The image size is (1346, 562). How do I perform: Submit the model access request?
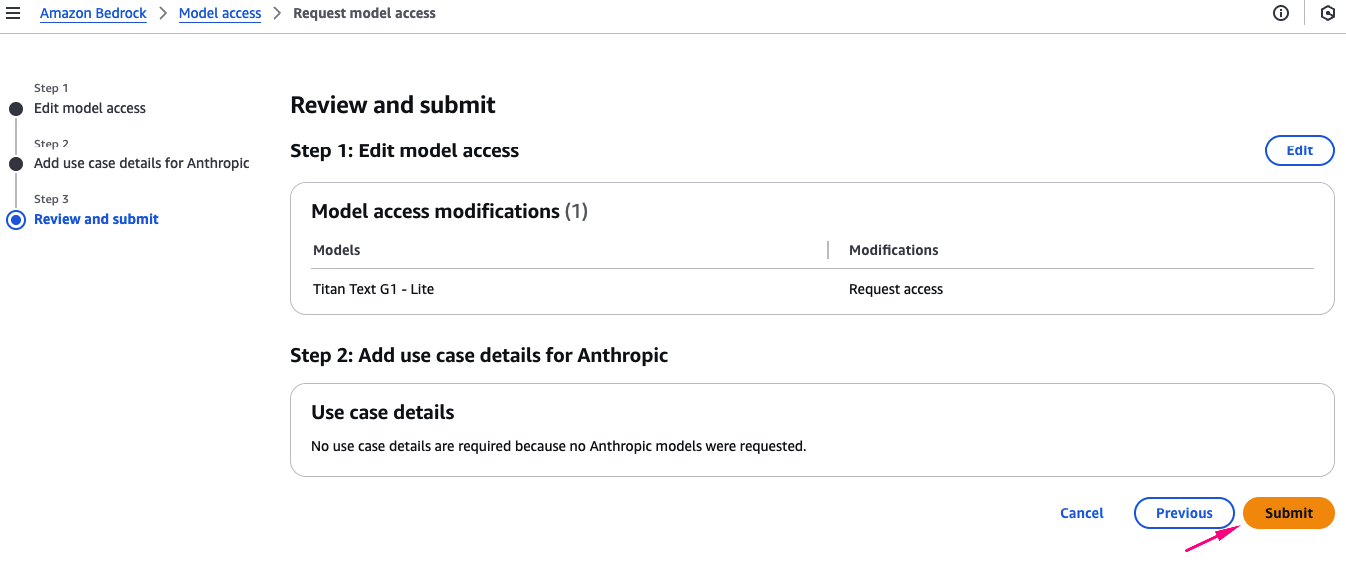pos(1288,513)
